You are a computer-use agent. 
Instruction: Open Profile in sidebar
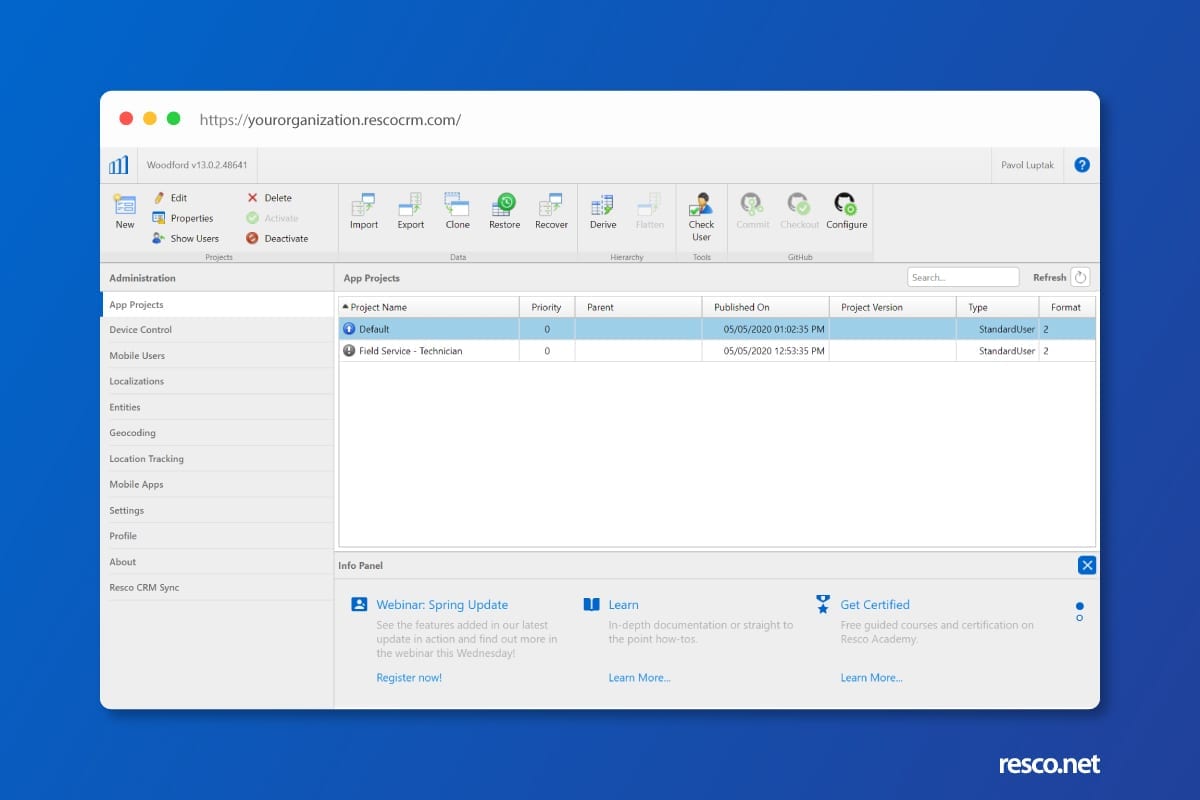(x=217, y=536)
